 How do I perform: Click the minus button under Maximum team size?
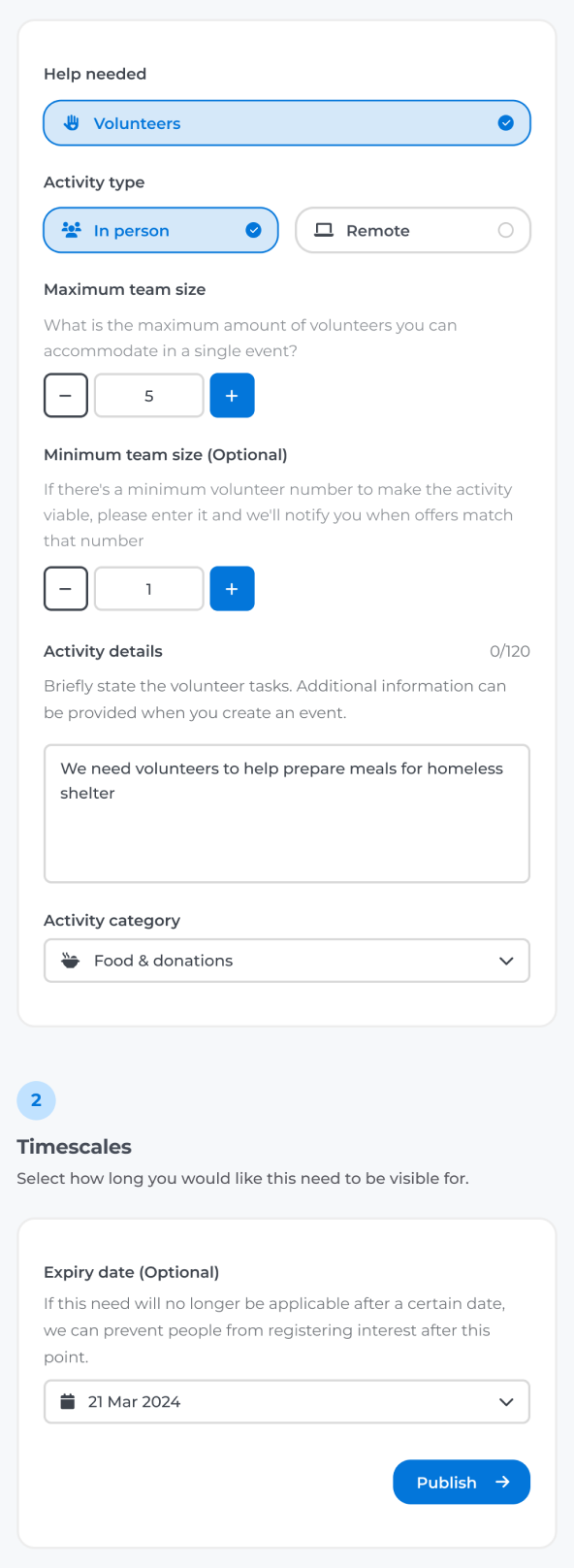pos(65,395)
